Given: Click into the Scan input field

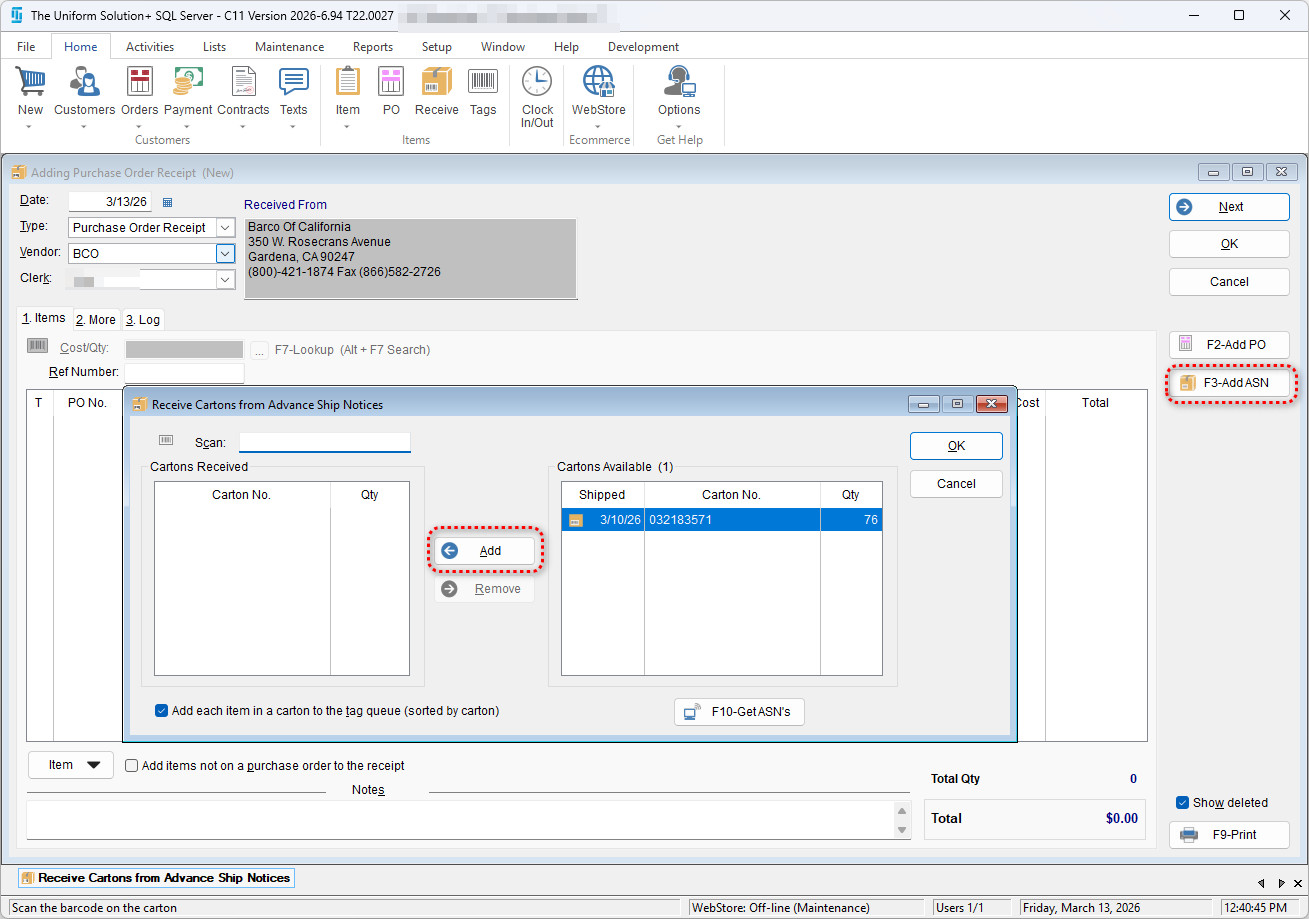Looking at the screenshot, I should click(324, 442).
